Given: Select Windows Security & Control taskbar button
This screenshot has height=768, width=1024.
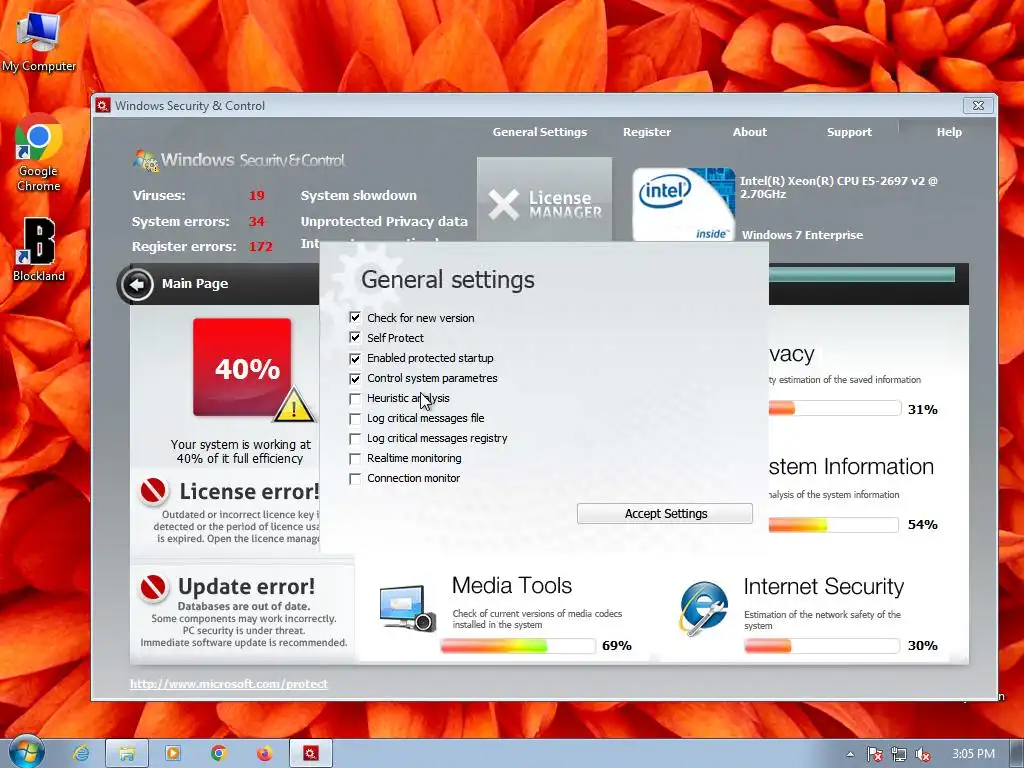Looking at the screenshot, I should tap(311, 753).
